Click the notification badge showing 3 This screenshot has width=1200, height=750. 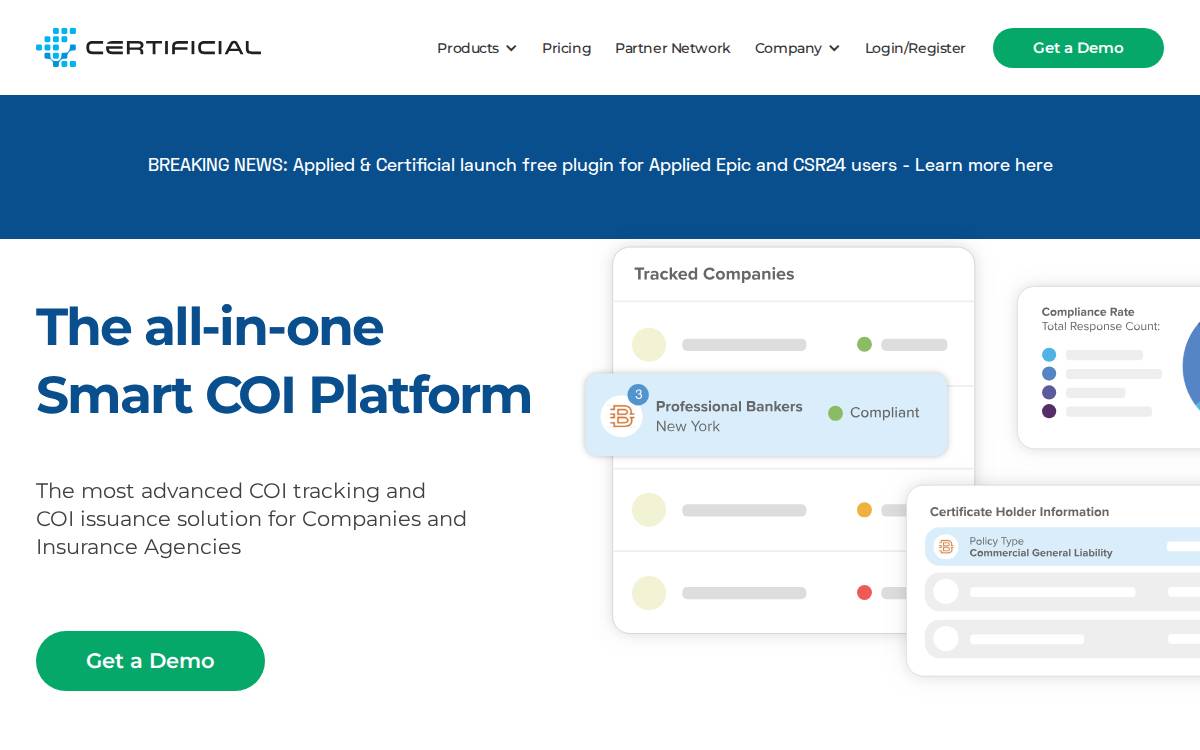coord(638,394)
